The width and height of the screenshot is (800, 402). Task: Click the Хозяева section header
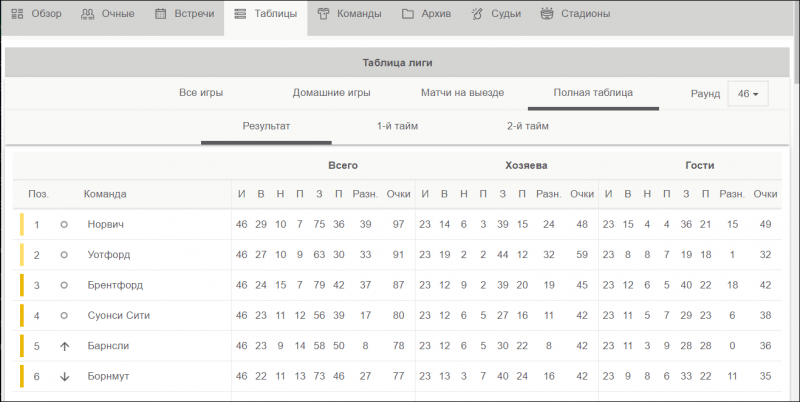click(x=526, y=165)
